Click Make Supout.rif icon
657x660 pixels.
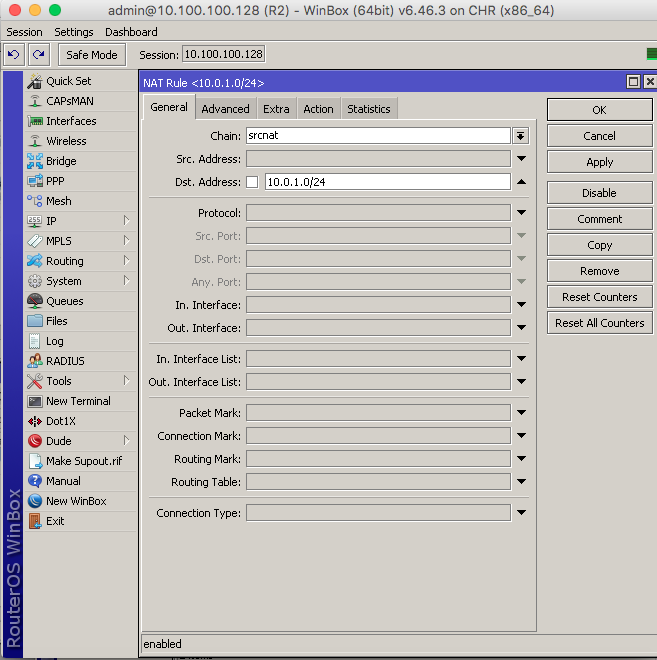[35, 461]
